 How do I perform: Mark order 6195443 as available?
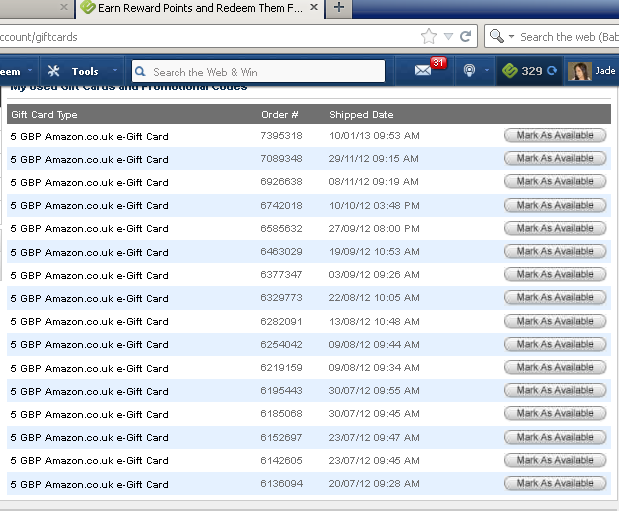click(x=555, y=390)
